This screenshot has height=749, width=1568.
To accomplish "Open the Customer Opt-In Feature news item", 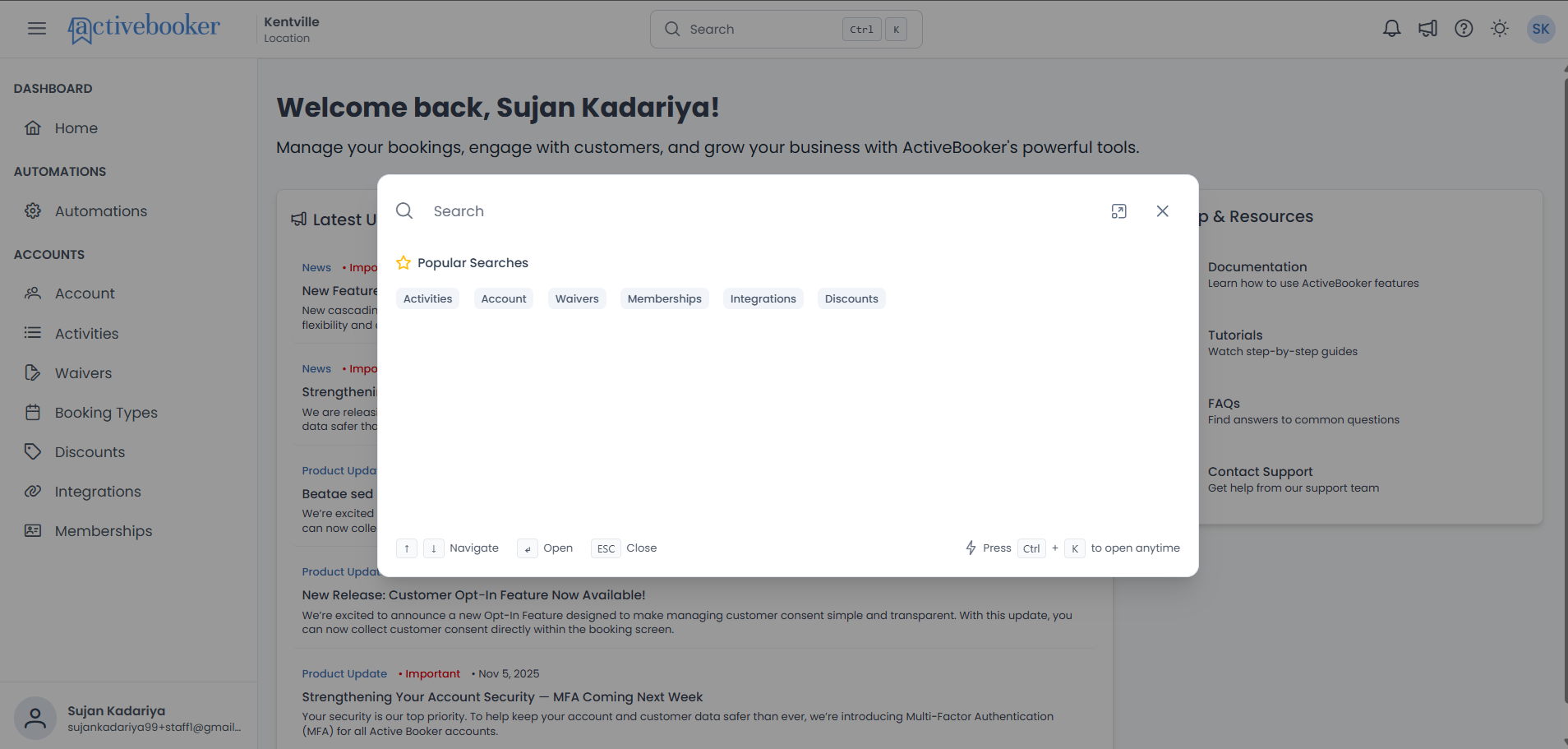I will [x=473, y=595].
